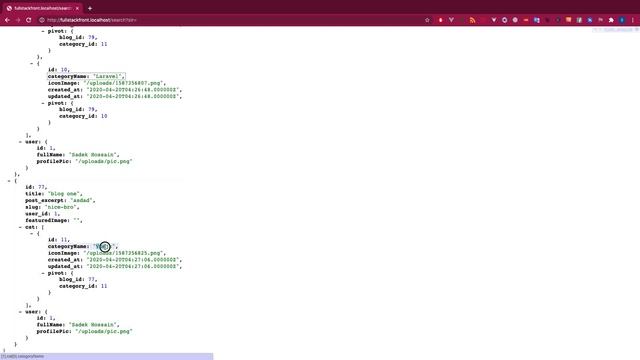
Task: Click slug value "nice-bro"
Action: tap(60, 207)
